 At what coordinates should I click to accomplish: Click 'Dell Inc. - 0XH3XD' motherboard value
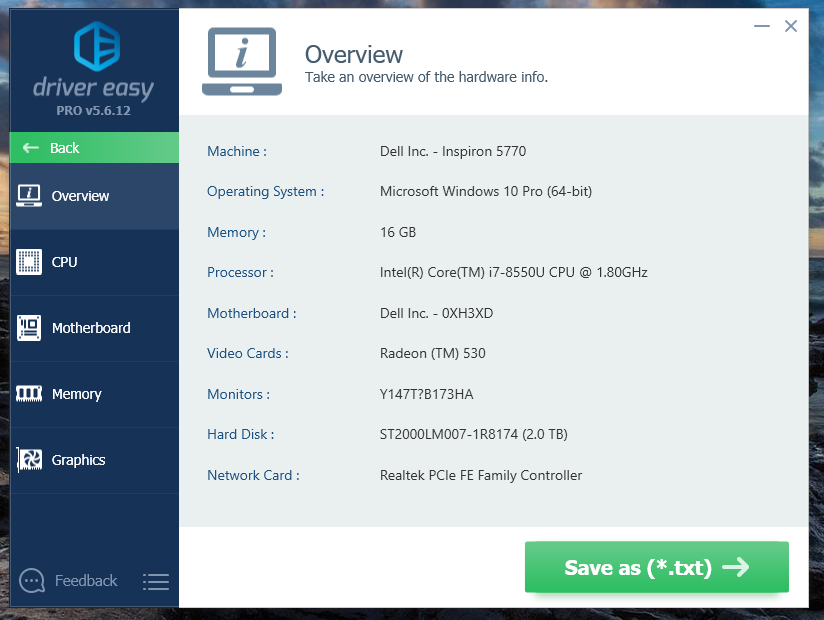[437, 313]
